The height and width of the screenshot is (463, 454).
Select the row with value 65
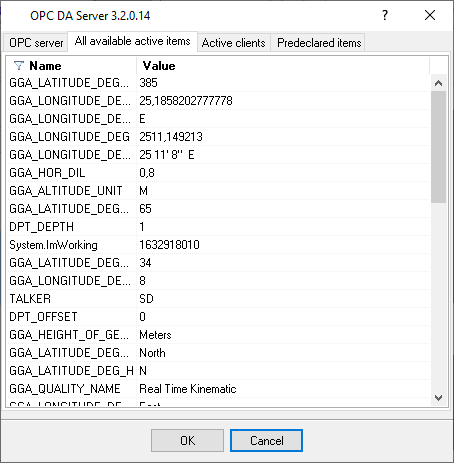219,209
